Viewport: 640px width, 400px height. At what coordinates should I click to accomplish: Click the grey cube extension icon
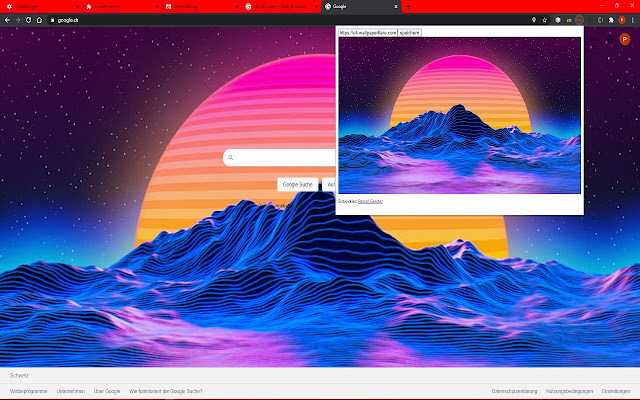pyautogui.click(x=558, y=20)
